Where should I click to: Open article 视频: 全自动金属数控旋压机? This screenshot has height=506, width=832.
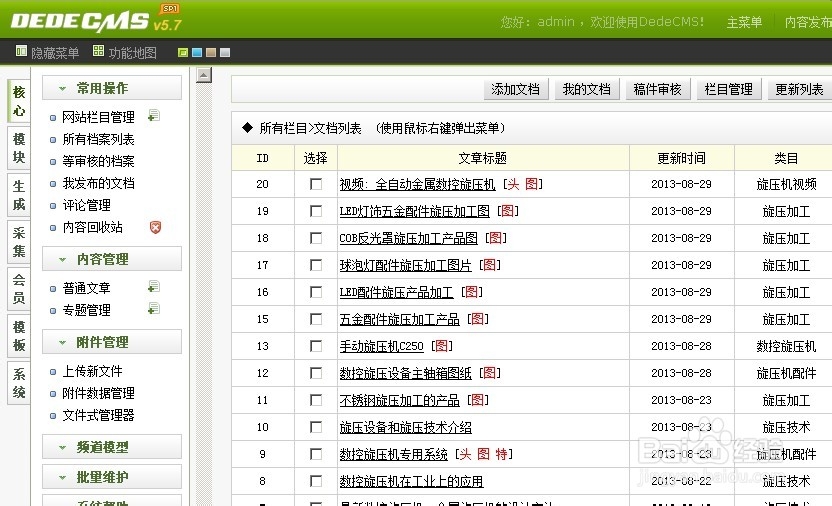coord(417,184)
